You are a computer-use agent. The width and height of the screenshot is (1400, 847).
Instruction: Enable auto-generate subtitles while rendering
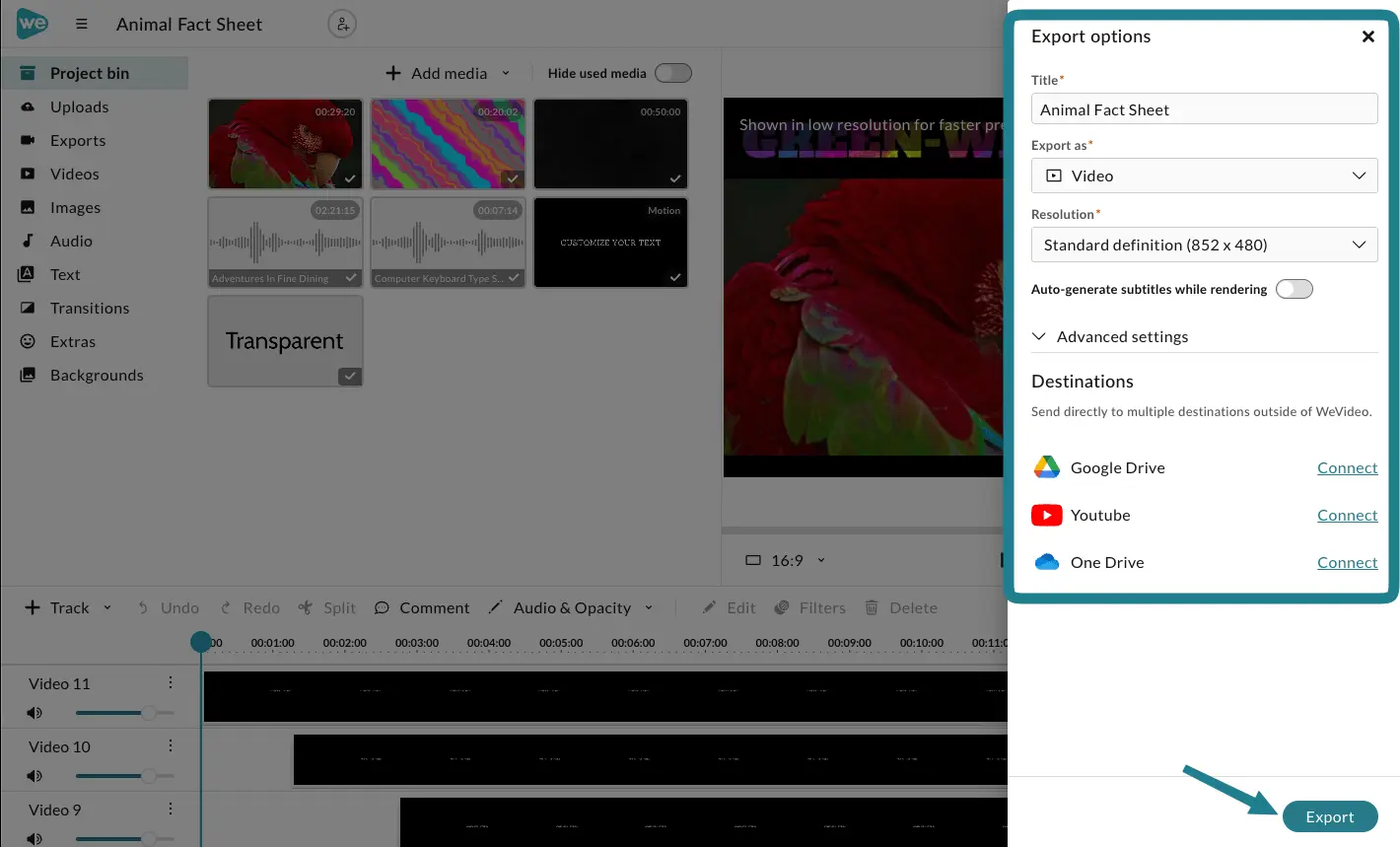coord(1295,289)
